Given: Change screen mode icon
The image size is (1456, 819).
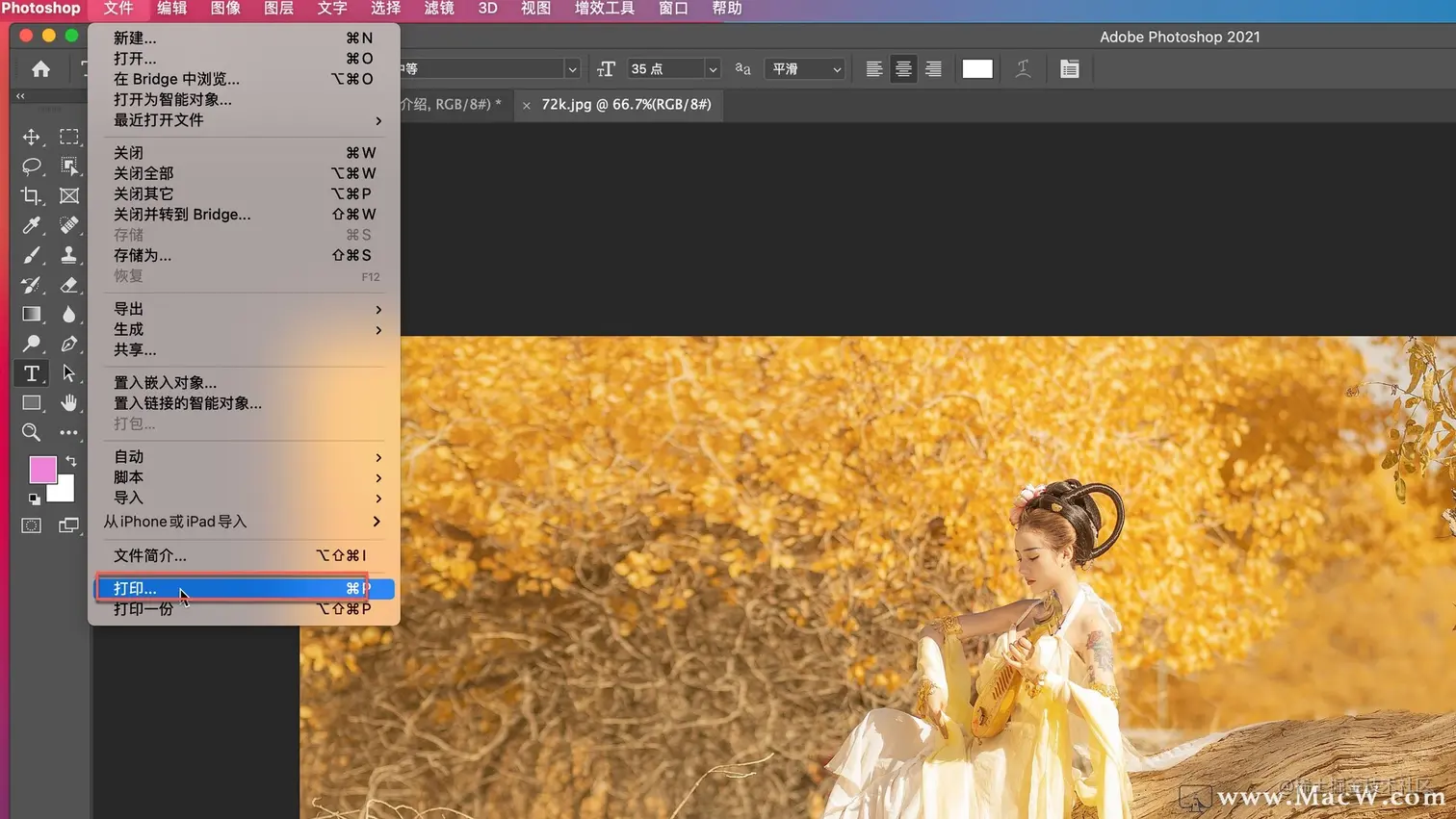Looking at the screenshot, I should tap(69, 525).
